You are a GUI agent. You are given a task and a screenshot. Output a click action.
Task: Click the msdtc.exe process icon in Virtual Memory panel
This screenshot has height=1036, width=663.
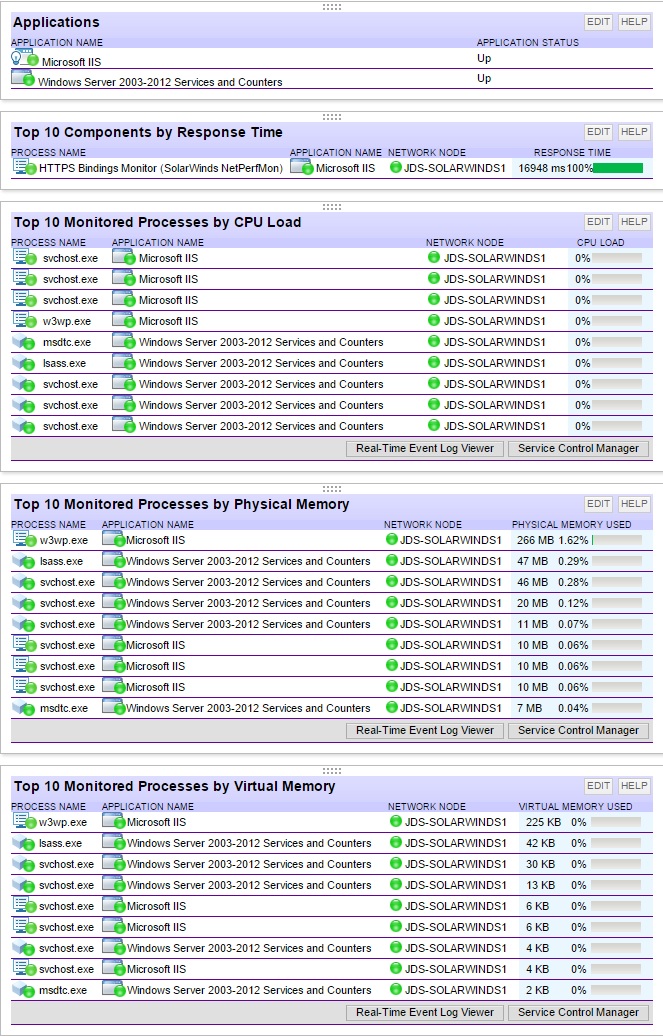pyautogui.click(x=24, y=990)
